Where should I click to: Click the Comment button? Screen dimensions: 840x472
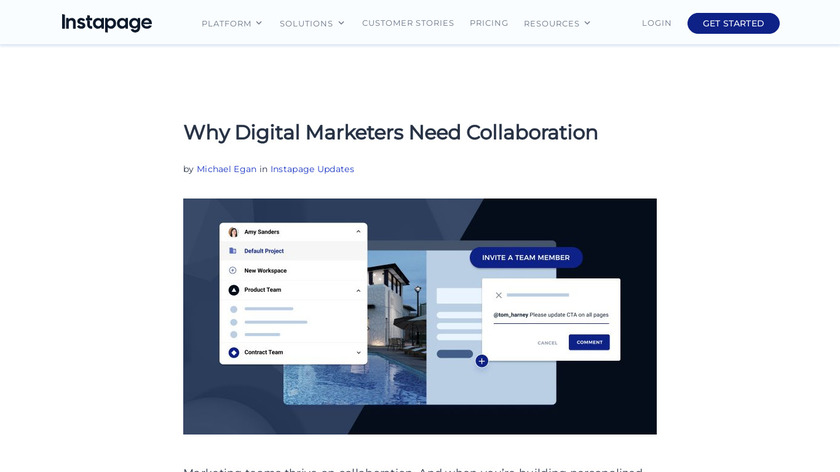(589, 342)
